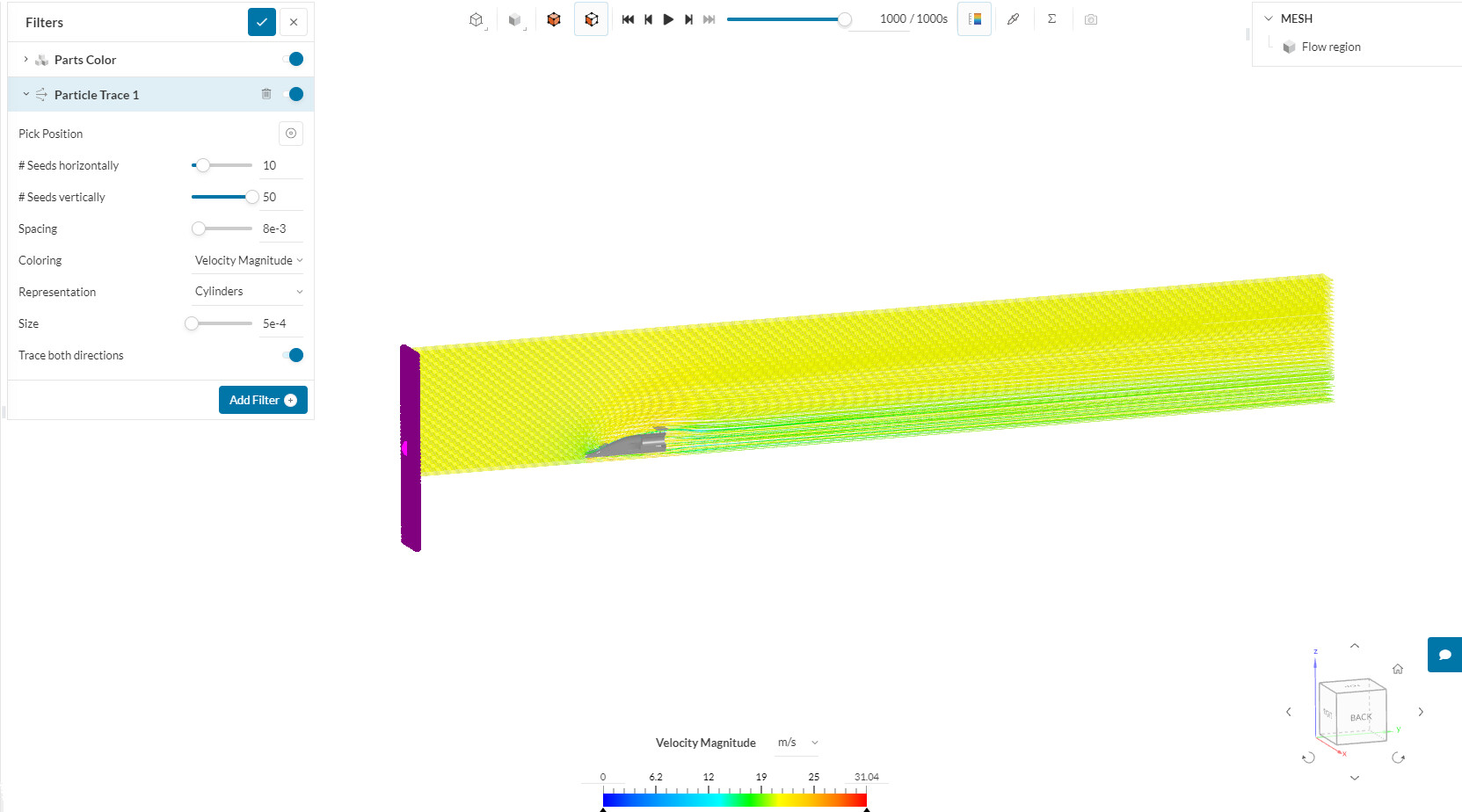Open the statistics (sigma) tool
The height and width of the screenshot is (812, 1462).
tap(1051, 18)
